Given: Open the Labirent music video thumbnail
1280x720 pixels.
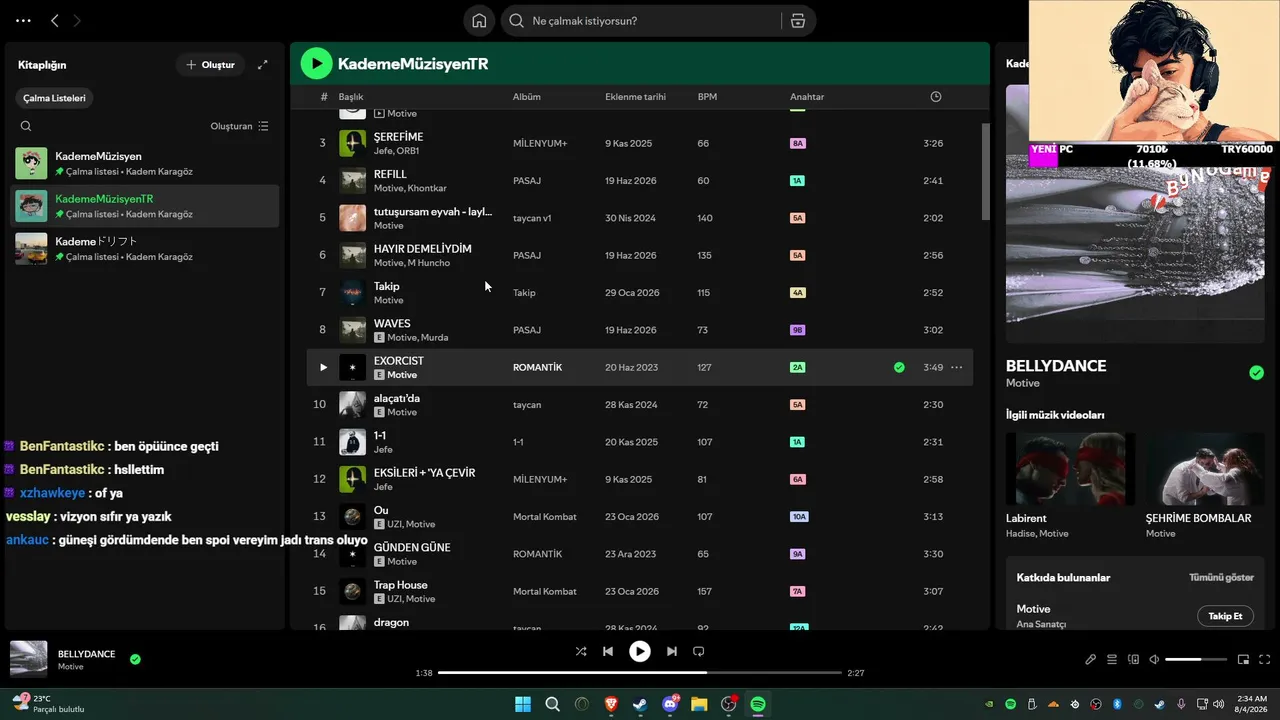Looking at the screenshot, I should pyautogui.click(x=1070, y=469).
